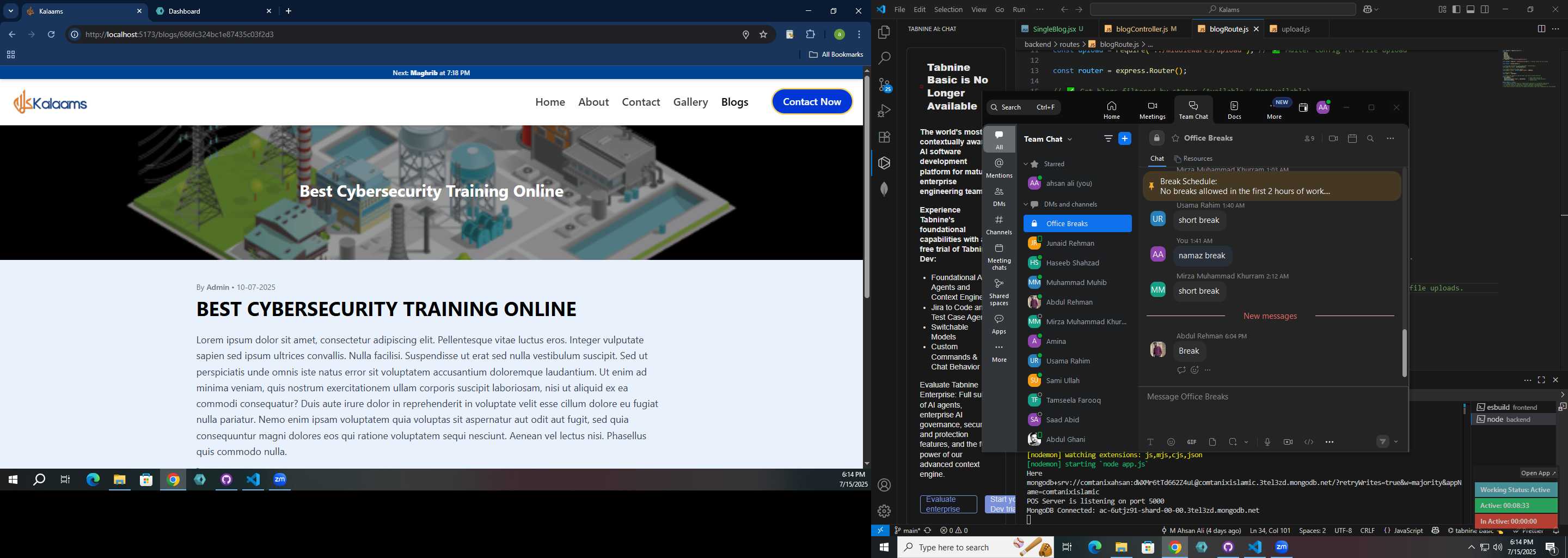Screen dimensions: 1568x558
Task: Open the Extensions view in VS Code
Action: 884,137
